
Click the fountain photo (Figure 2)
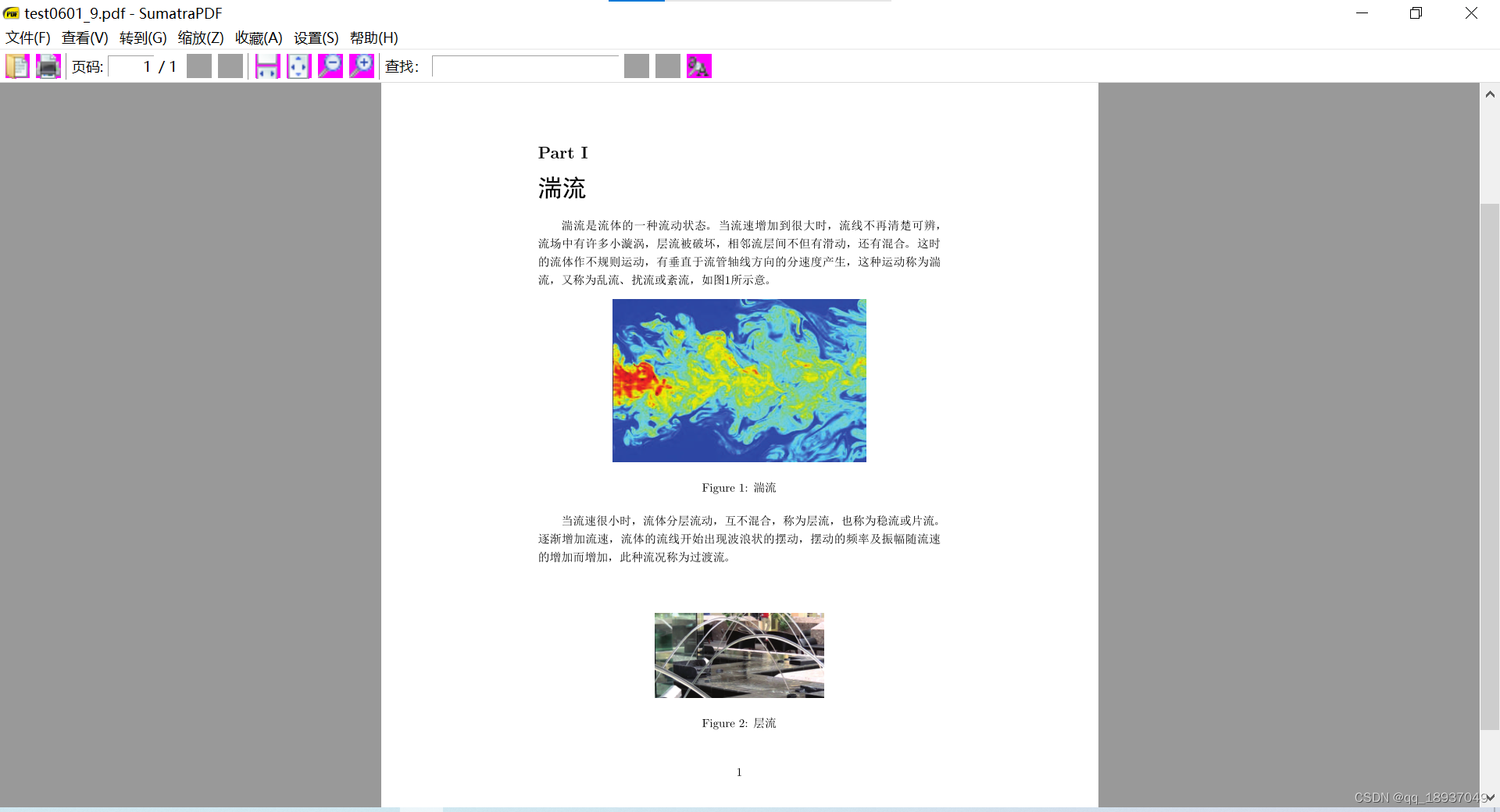[x=739, y=655]
